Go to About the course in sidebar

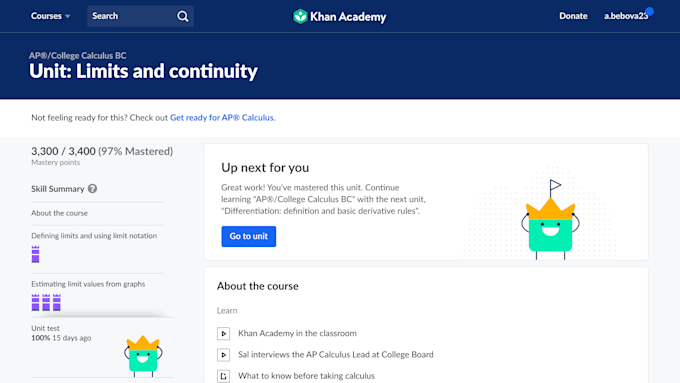tap(59, 213)
